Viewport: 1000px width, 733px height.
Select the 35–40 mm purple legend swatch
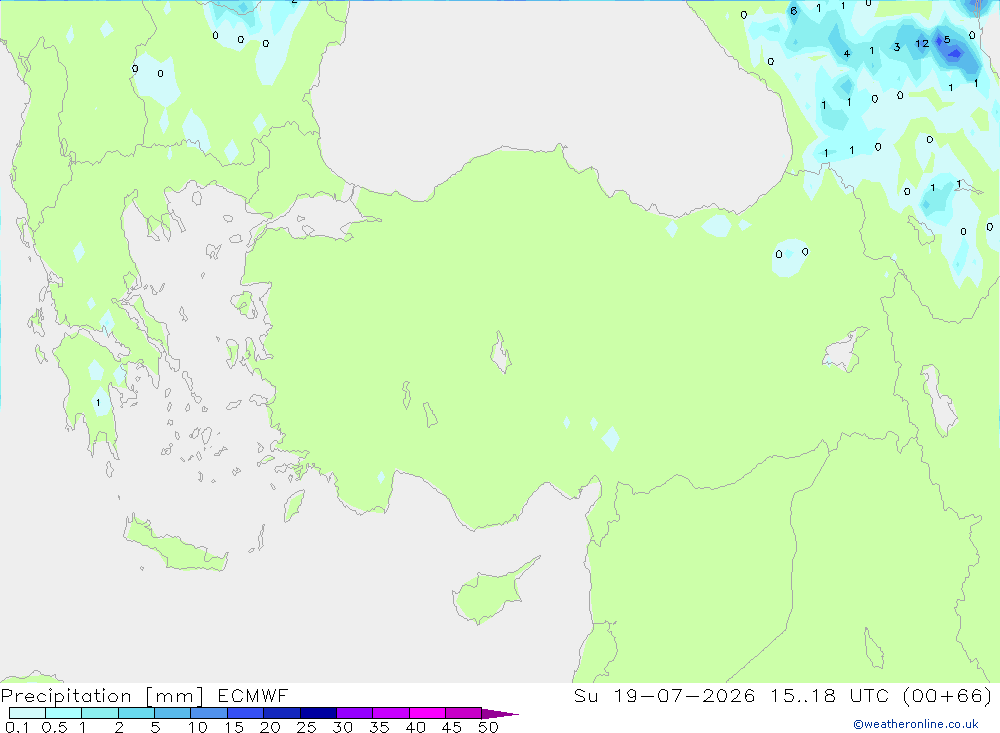click(x=391, y=713)
